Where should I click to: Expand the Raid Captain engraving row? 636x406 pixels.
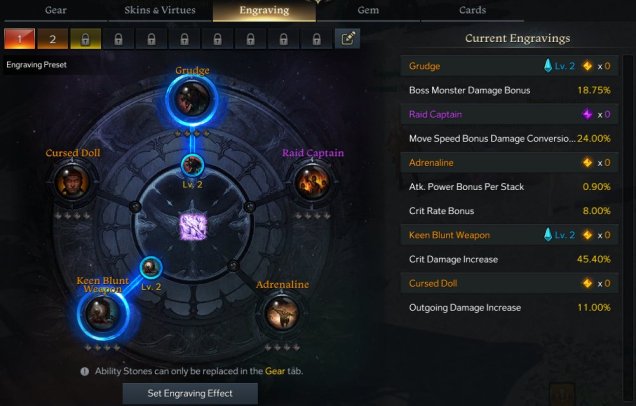click(x=509, y=114)
